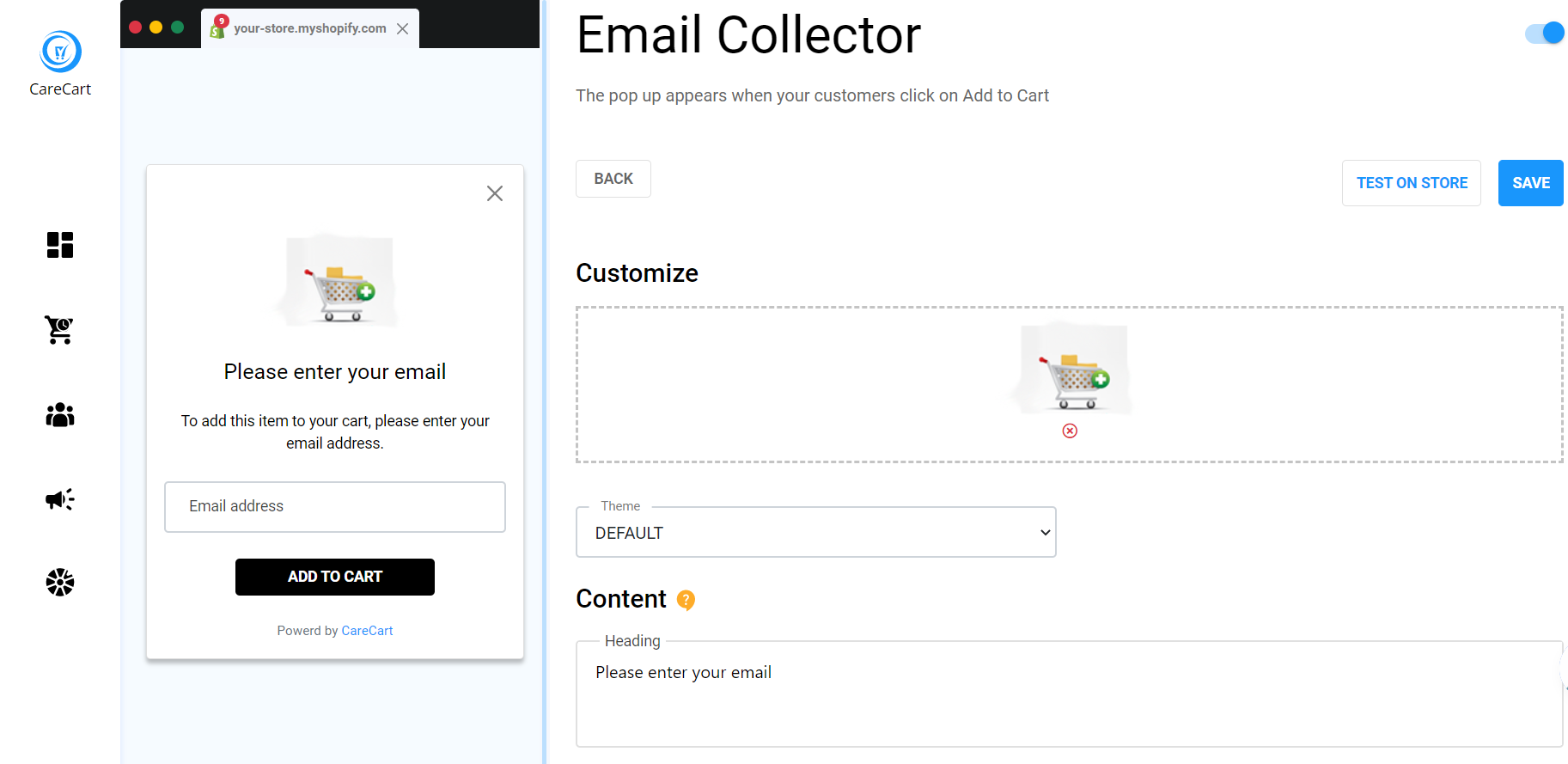This screenshot has height=764, width=1568.
Task: Click the Shopify favicon on browser tab
Action: point(218,28)
